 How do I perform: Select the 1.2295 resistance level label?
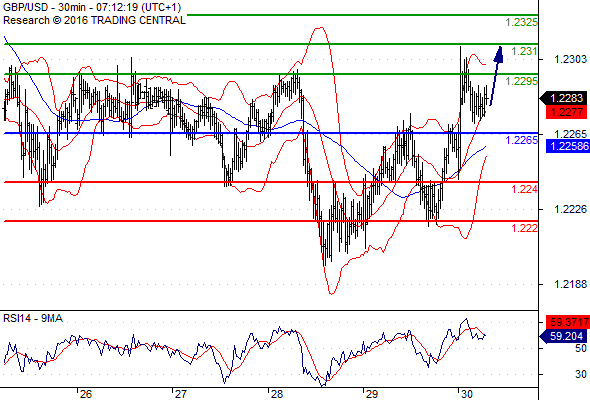pos(521,81)
